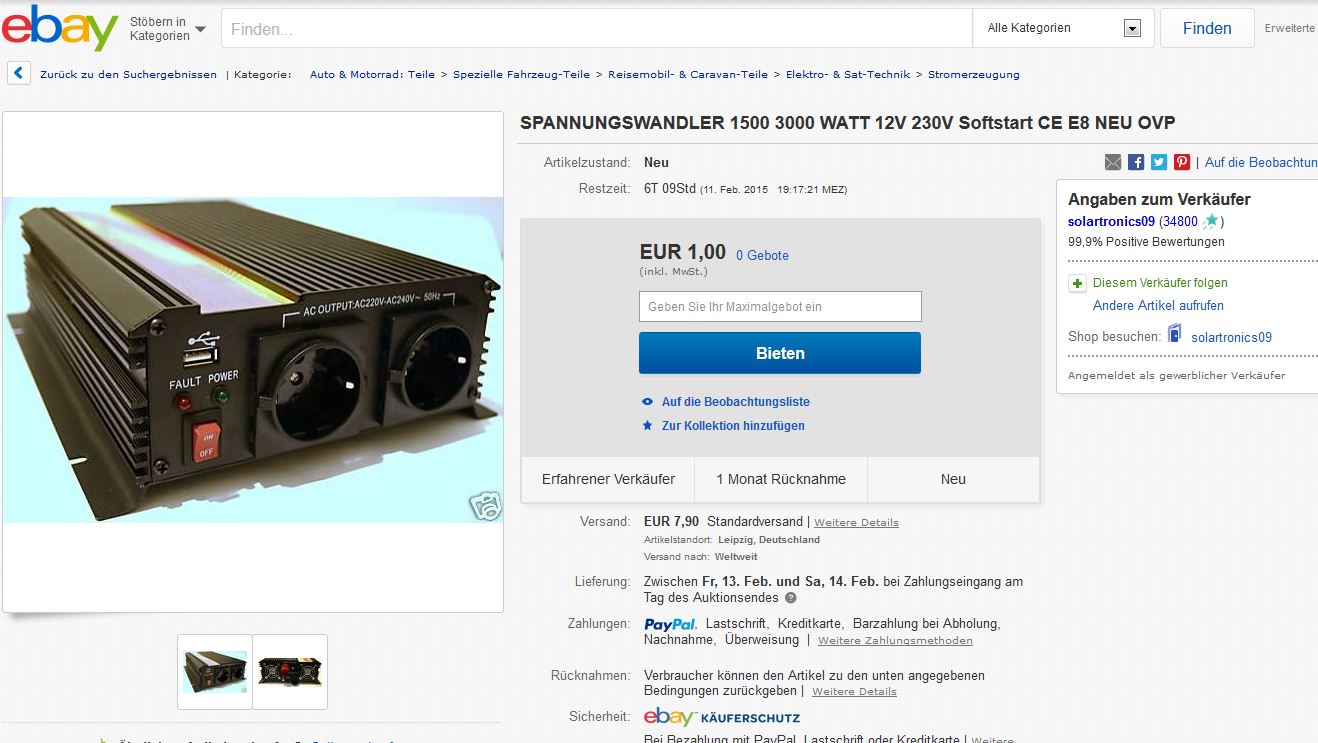
Task: Click the Maximalgebot input field
Action: pos(780,306)
